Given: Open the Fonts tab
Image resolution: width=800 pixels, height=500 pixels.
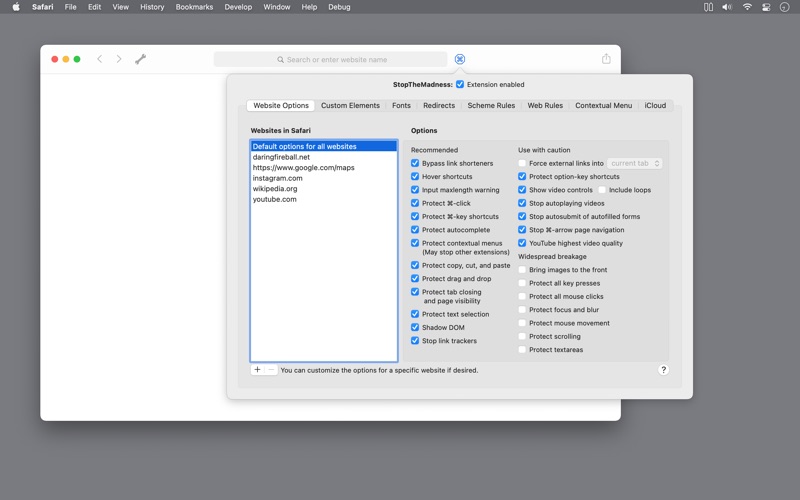Looking at the screenshot, I should (401, 106).
